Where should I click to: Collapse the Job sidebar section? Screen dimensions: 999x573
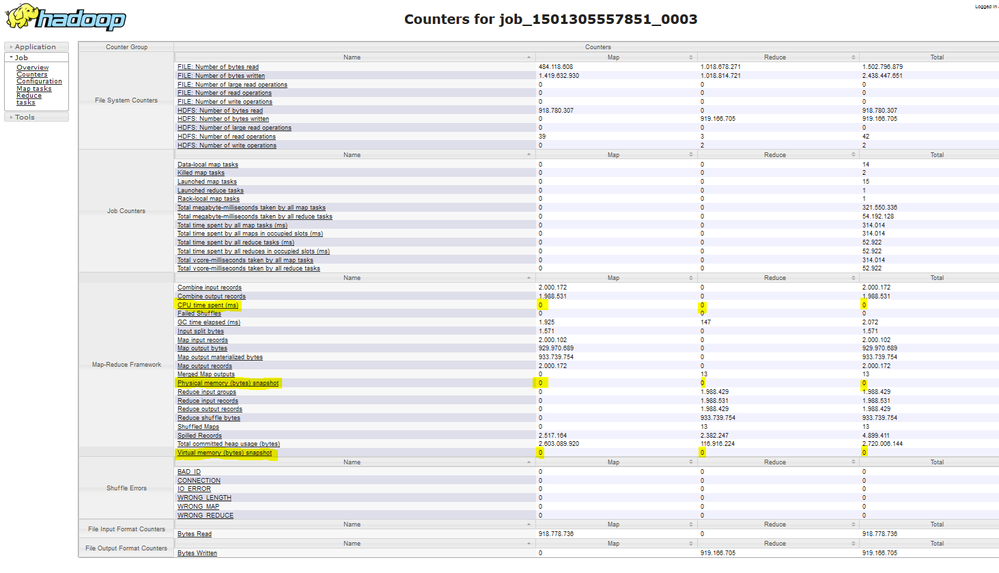pos(36,57)
